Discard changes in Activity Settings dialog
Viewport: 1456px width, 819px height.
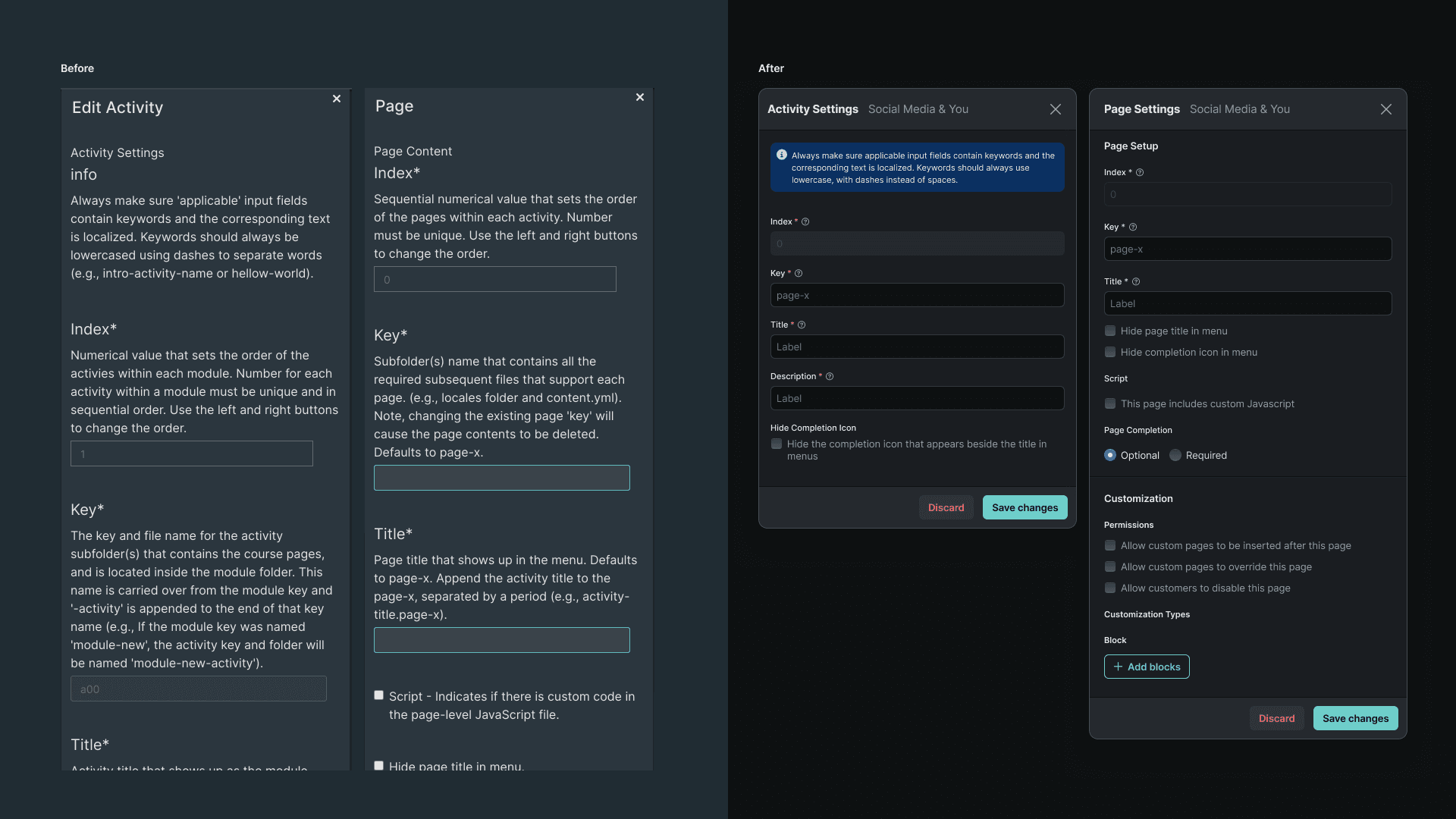pyautogui.click(x=946, y=508)
